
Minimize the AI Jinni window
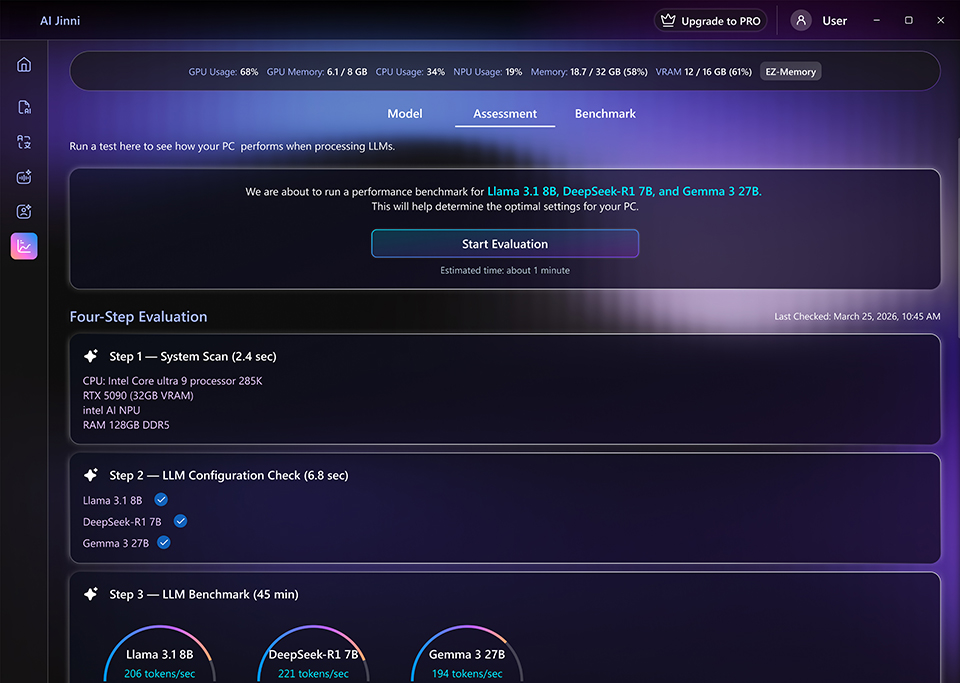coord(877,20)
